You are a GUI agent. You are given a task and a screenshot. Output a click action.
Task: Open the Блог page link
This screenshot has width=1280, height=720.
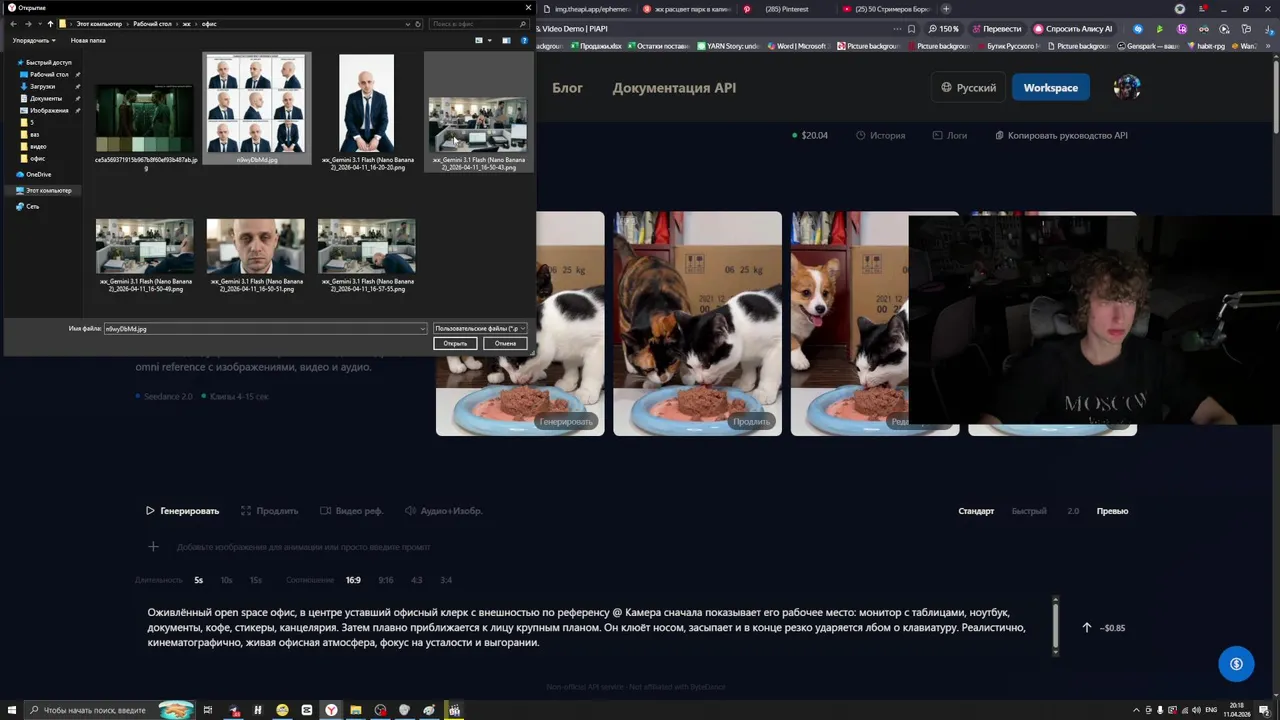tap(567, 88)
